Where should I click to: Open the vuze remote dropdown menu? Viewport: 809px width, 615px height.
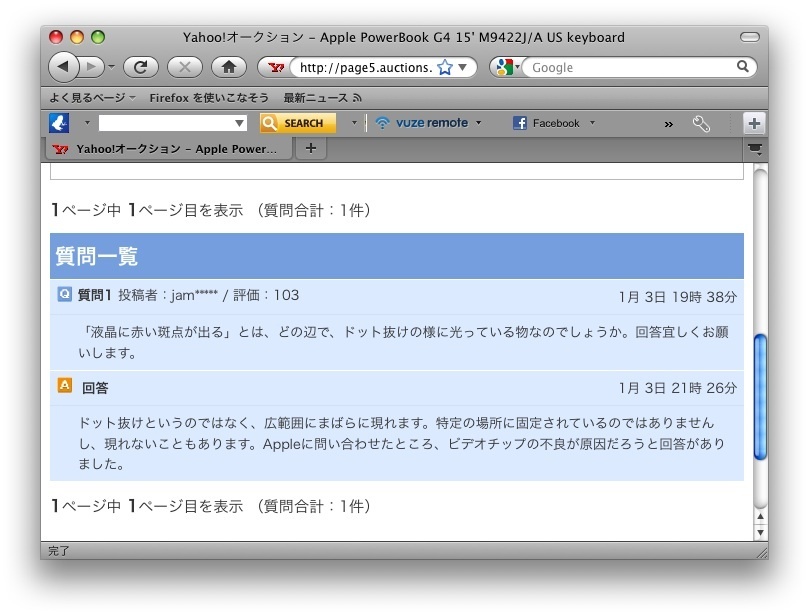coord(478,123)
